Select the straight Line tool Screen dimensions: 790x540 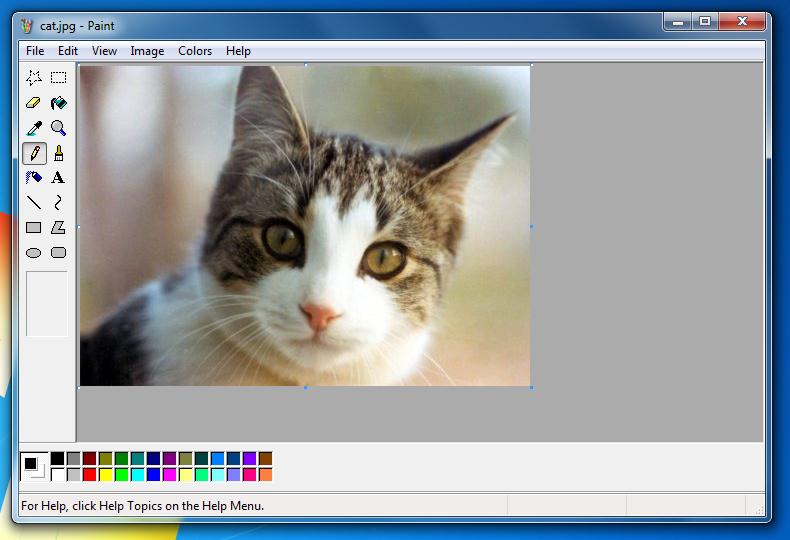point(34,203)
